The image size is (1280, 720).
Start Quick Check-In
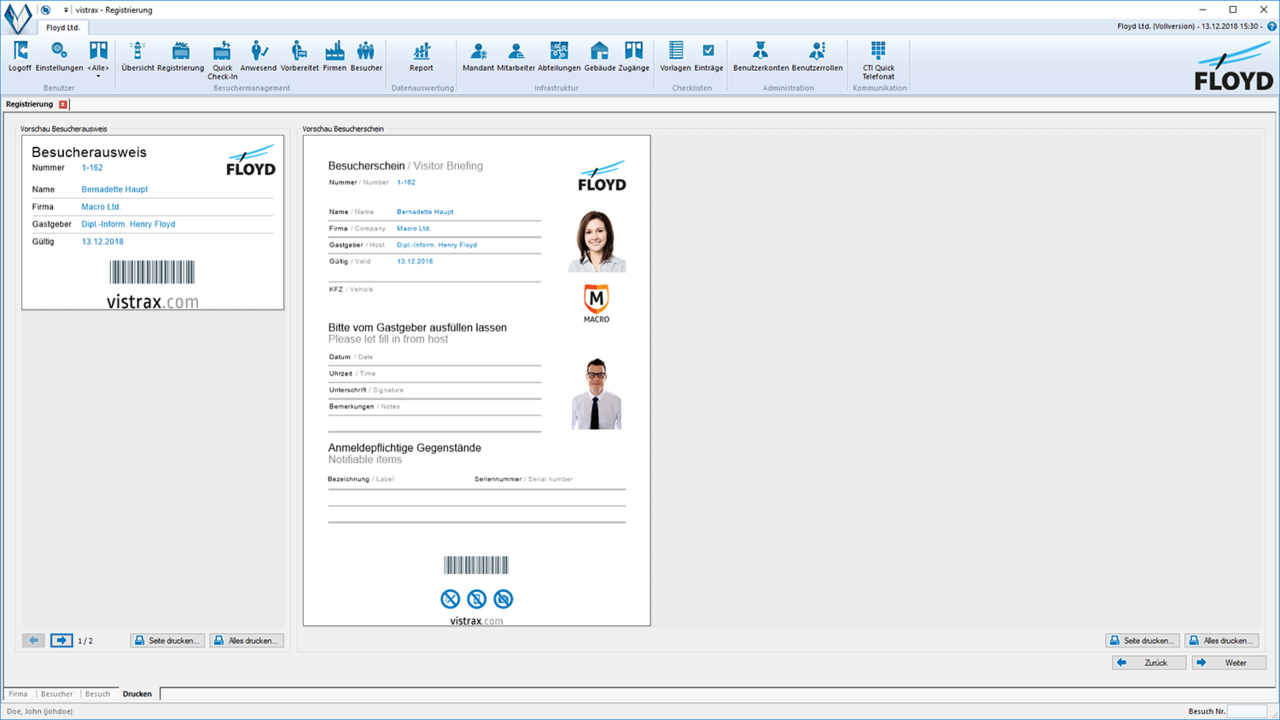pos(222,58)
